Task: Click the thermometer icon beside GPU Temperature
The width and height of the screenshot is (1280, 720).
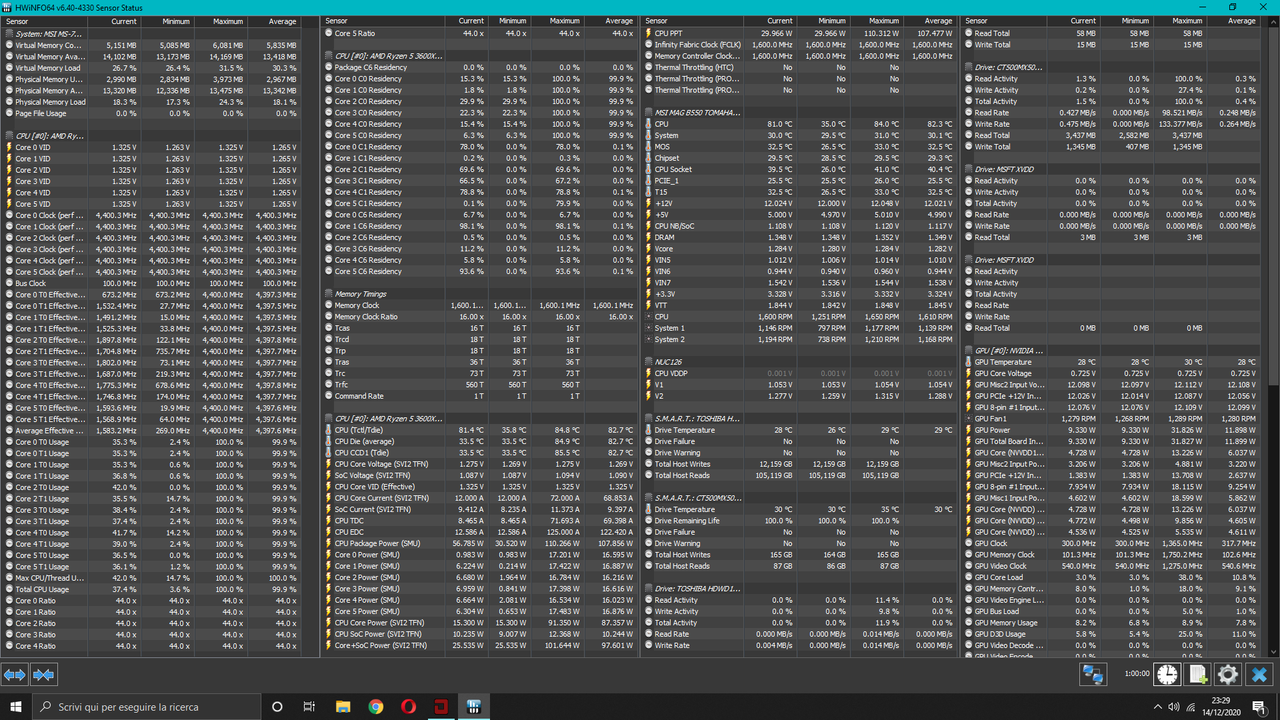Action: tap(969, 362)
